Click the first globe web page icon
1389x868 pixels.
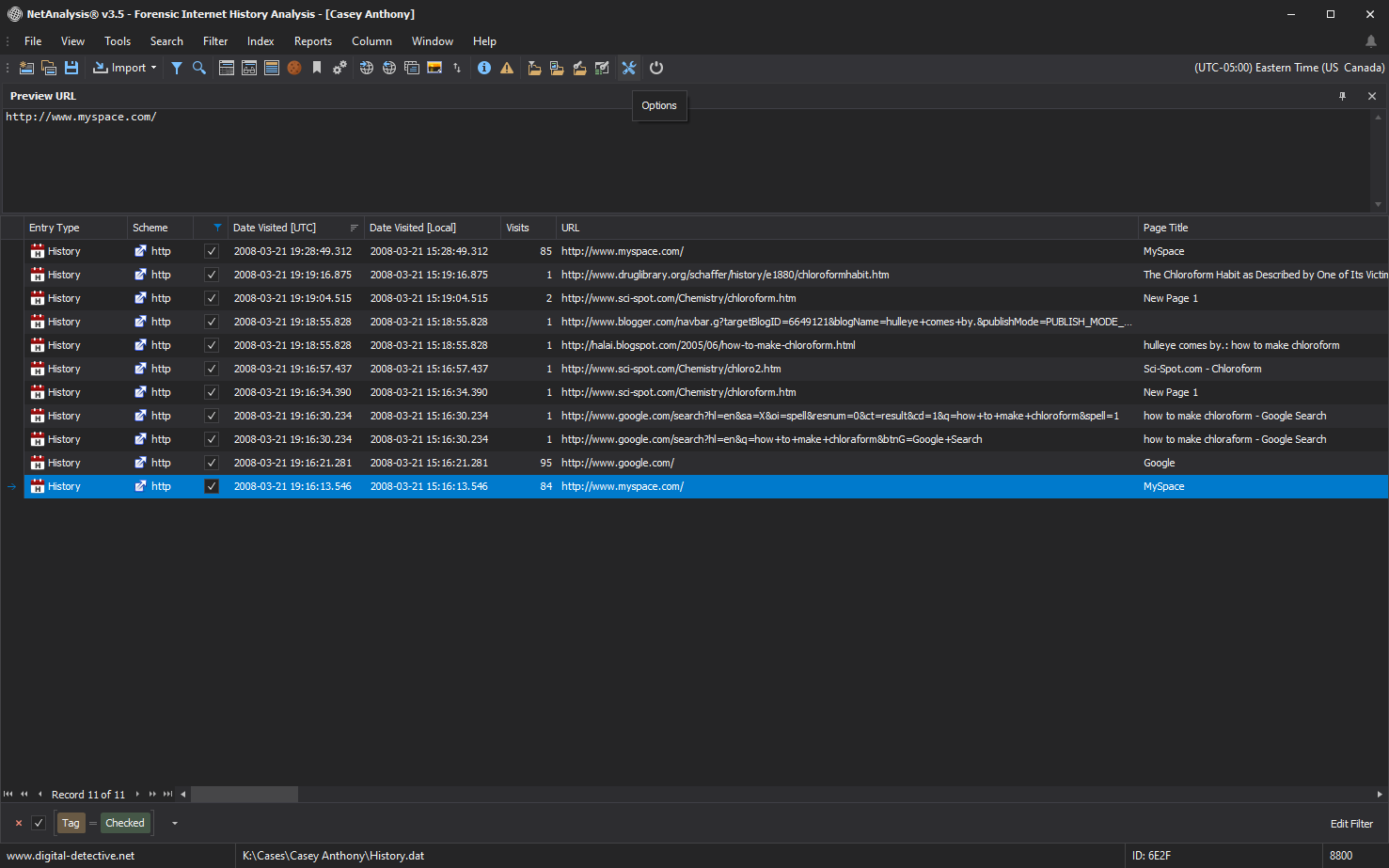367,68
